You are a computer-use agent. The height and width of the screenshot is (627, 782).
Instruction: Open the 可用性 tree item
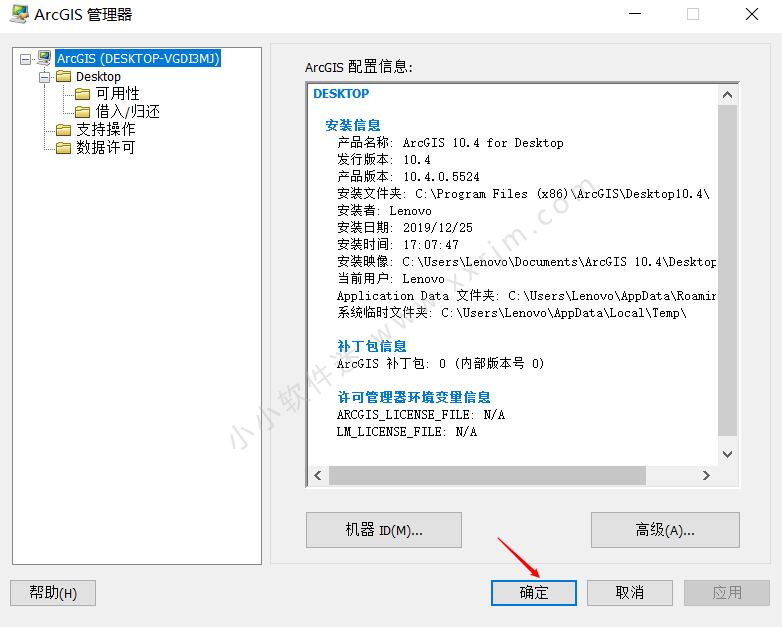[118, 94]
